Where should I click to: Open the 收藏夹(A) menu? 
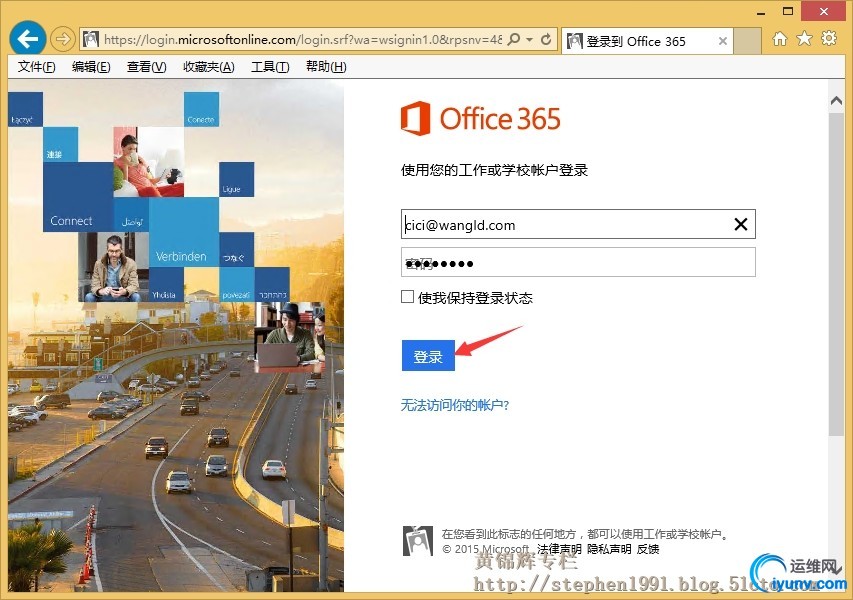(208, 67)
